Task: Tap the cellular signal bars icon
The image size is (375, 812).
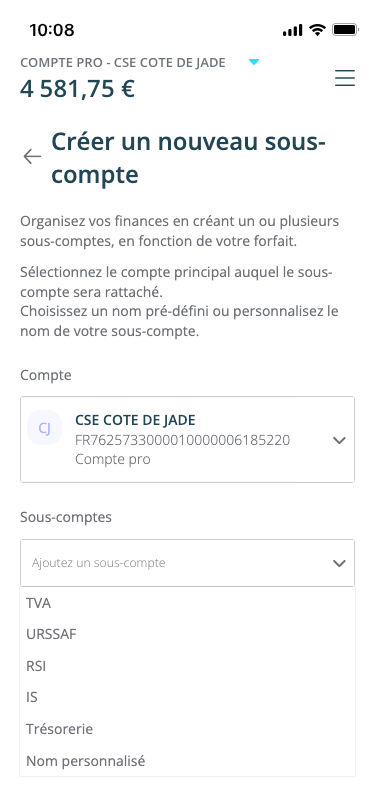Action: (x=292, y=30)
